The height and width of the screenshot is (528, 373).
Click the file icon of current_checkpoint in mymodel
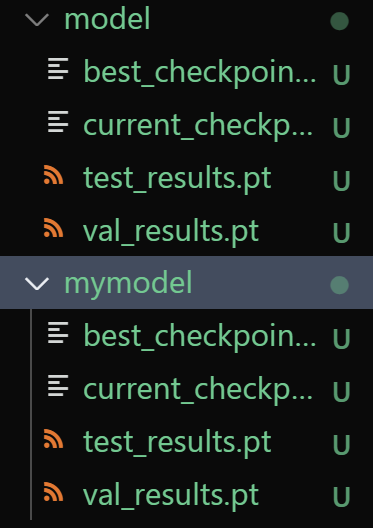pyautogui.click(x=58, y=385)
